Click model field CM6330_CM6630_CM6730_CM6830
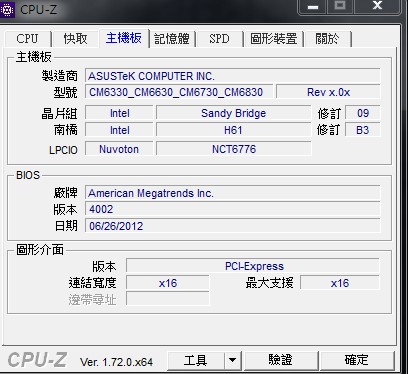This screenshot has width=408, height=374. 179,92
